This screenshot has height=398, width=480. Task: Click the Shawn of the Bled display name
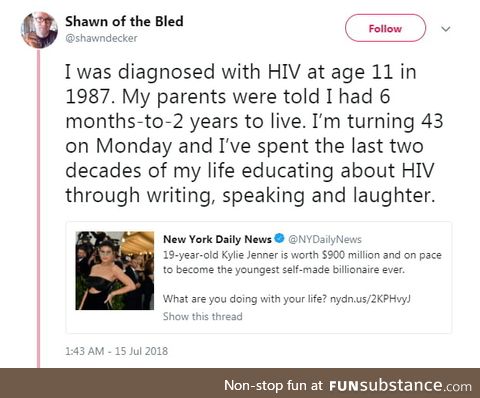[x=124, y=21]
